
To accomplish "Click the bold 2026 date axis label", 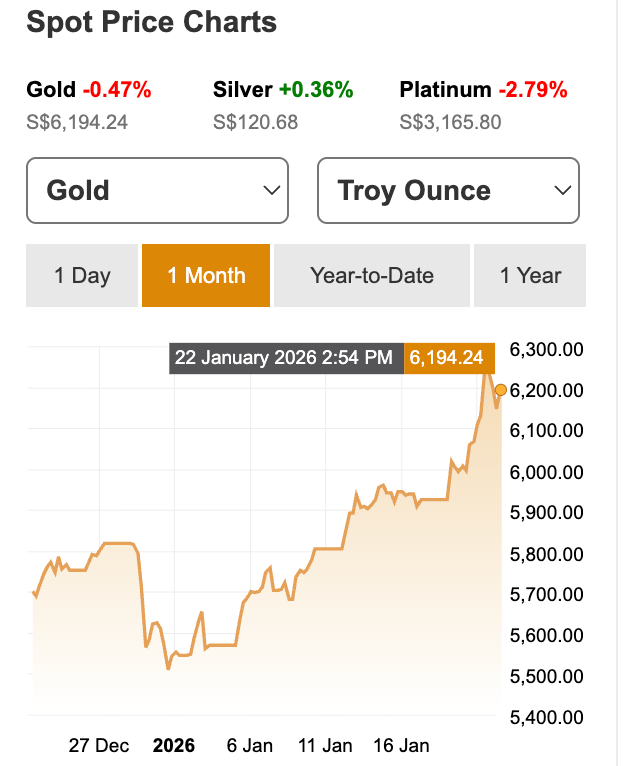I will pos(173,745).
